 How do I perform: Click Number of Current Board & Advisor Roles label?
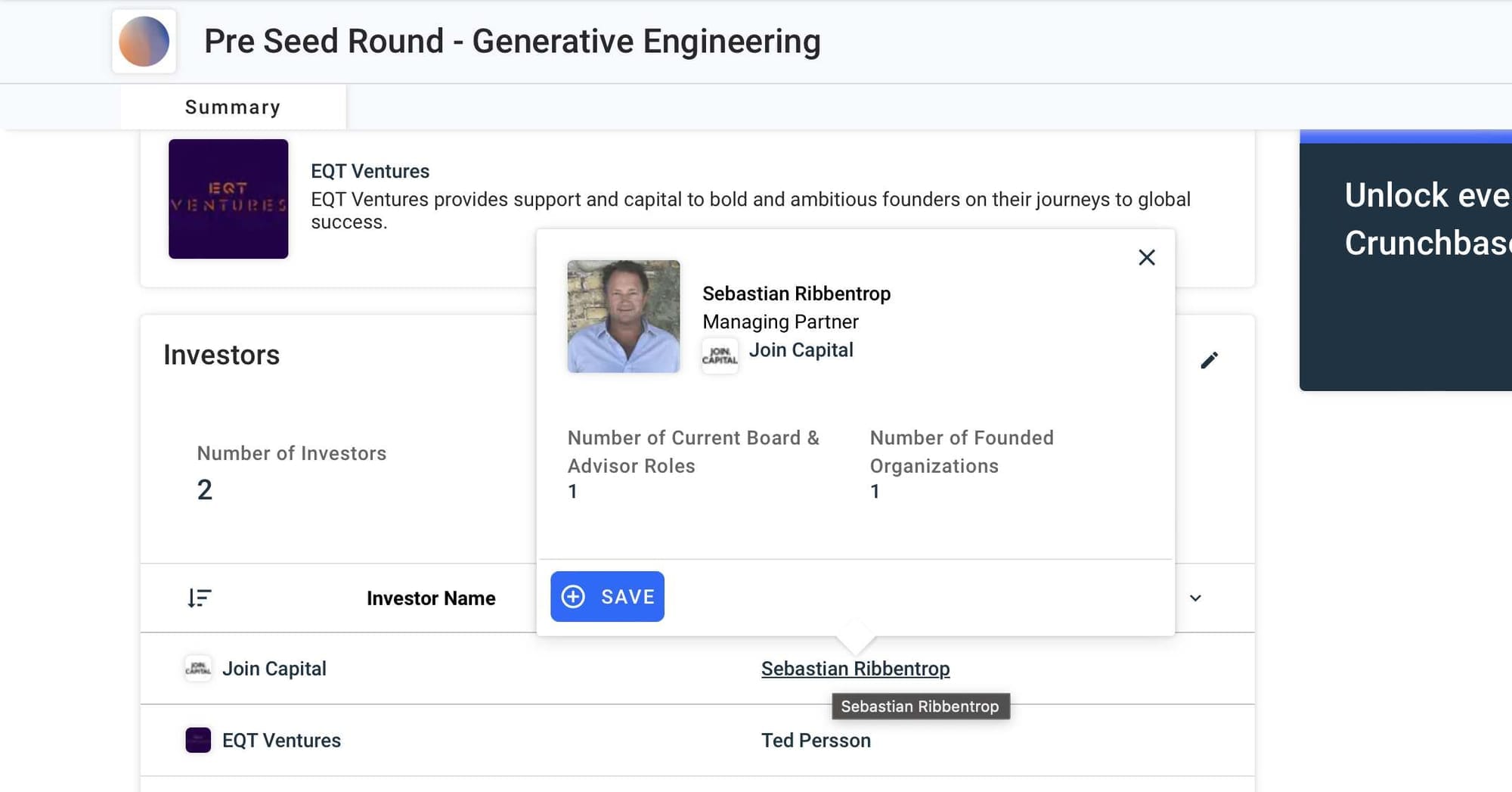(x=693, y=452)
